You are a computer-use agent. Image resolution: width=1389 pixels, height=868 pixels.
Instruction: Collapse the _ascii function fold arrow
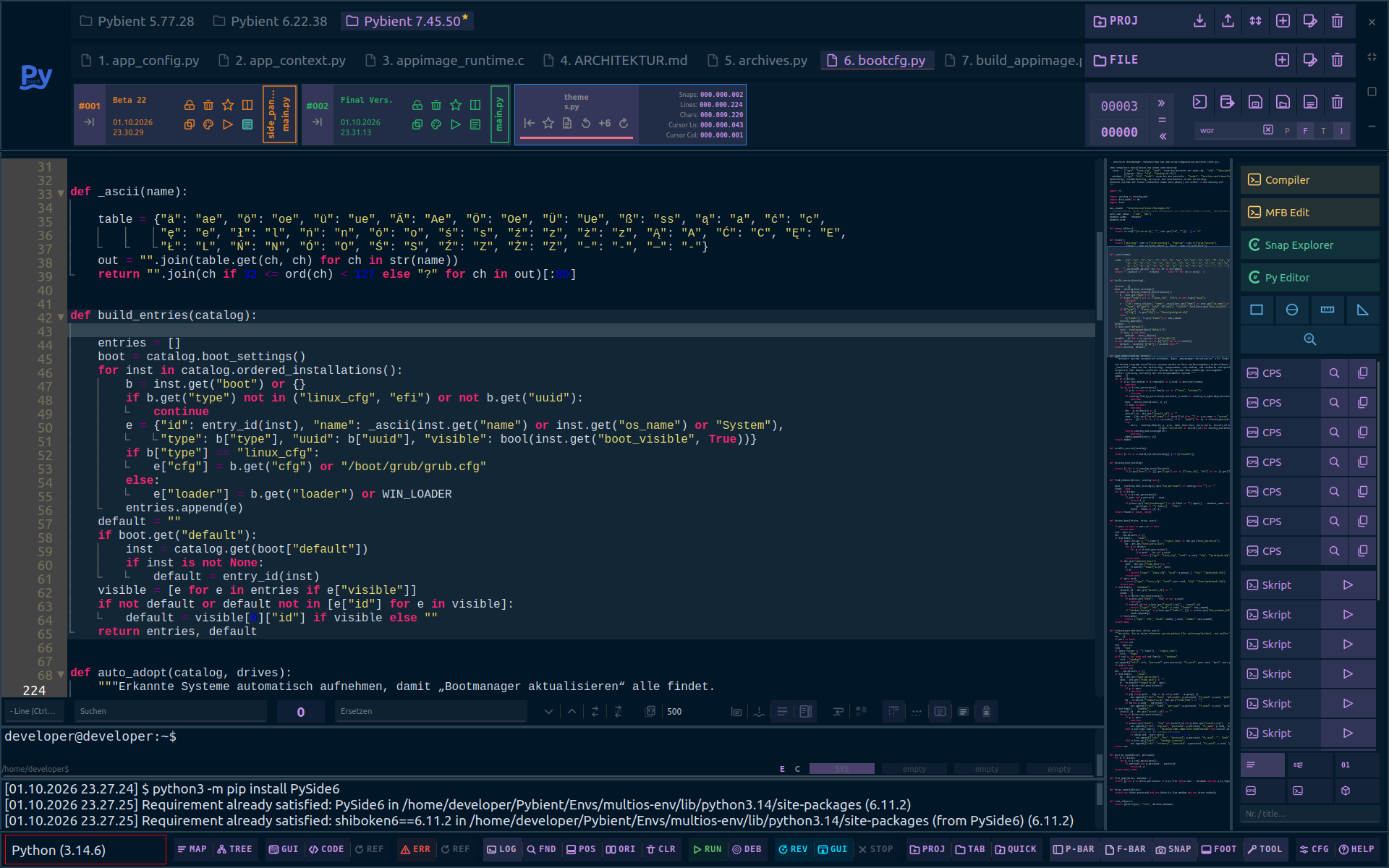click(x=61, y=194)
